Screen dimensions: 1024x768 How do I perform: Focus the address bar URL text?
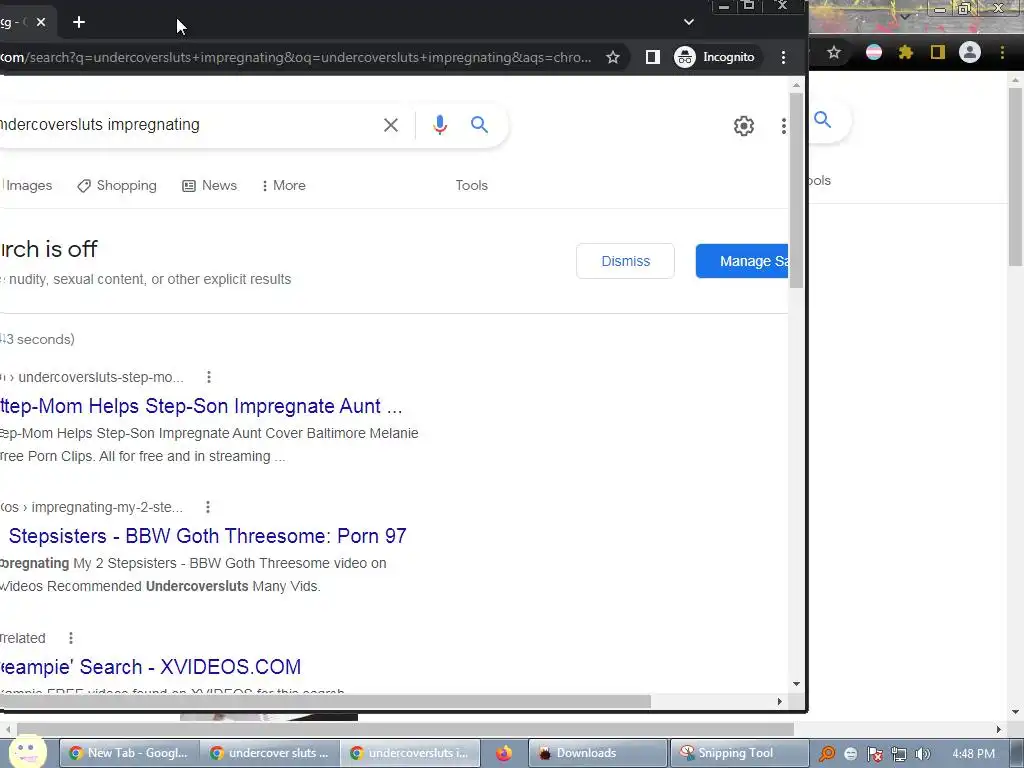click(295, 57)
